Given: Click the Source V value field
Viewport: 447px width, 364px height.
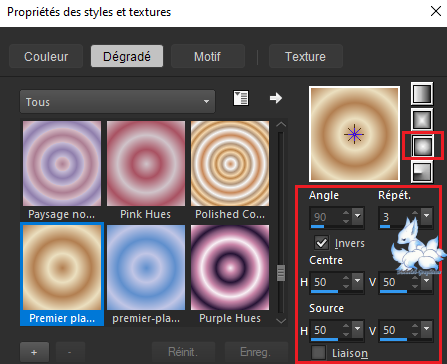Looking at the screenshot, I should click(395, 330).
